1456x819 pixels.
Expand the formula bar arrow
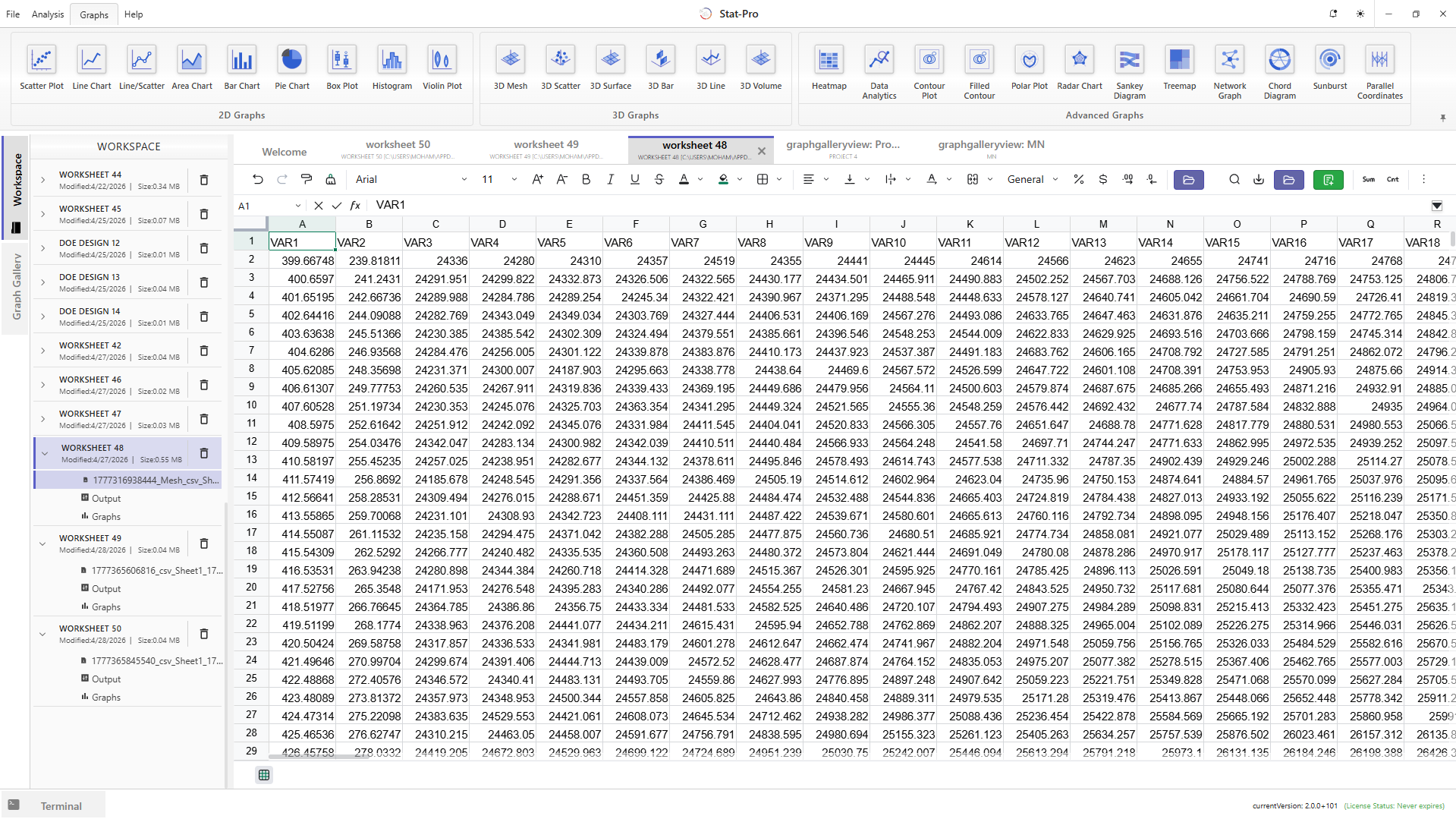pyautogui.click(x=1436, y=206)
